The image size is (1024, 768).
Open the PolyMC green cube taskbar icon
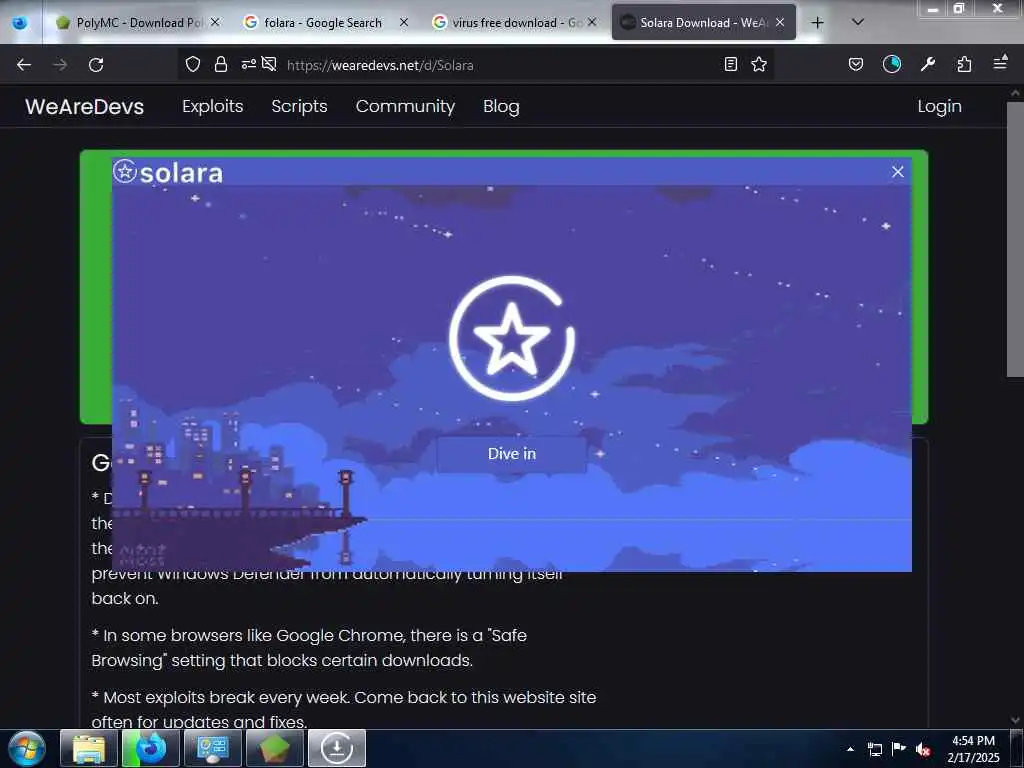(x=275, y=748)
